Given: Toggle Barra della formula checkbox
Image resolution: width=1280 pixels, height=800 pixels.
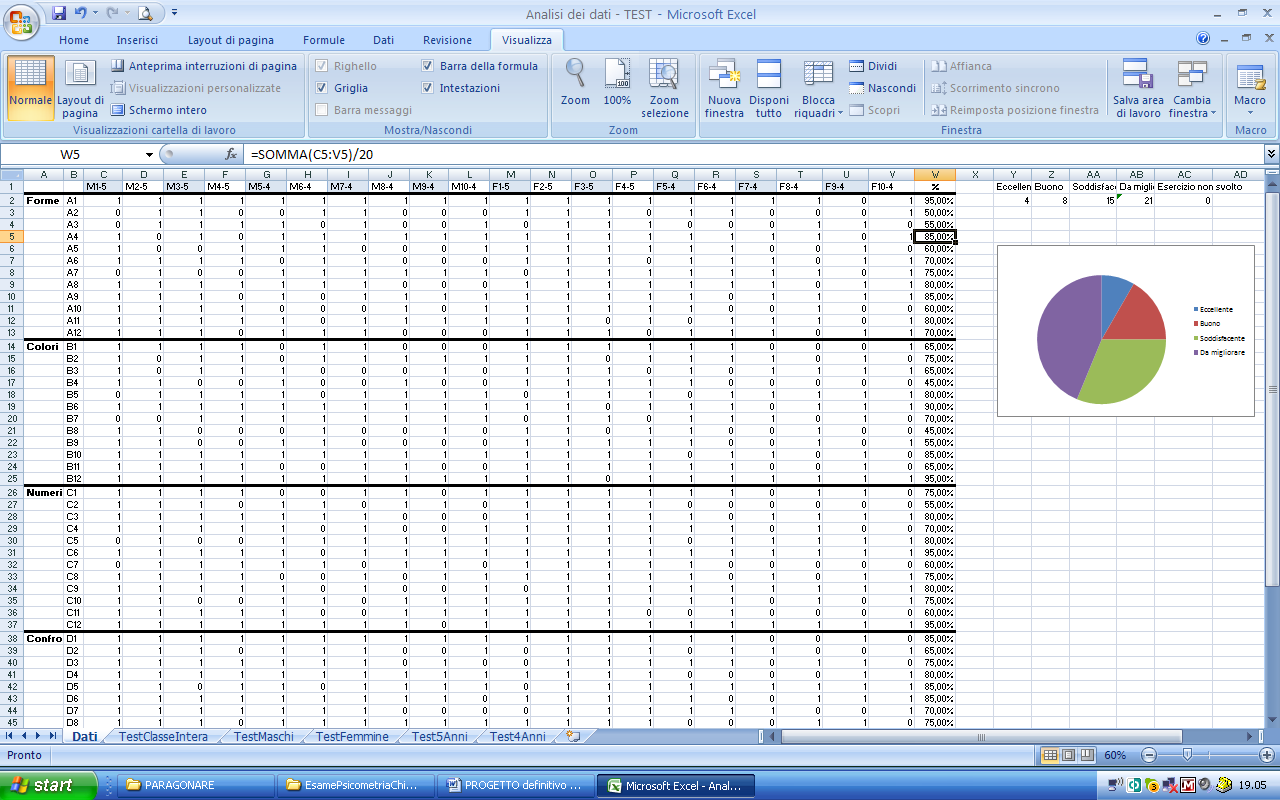Looking at the screenshot, I should click(428, 66).
